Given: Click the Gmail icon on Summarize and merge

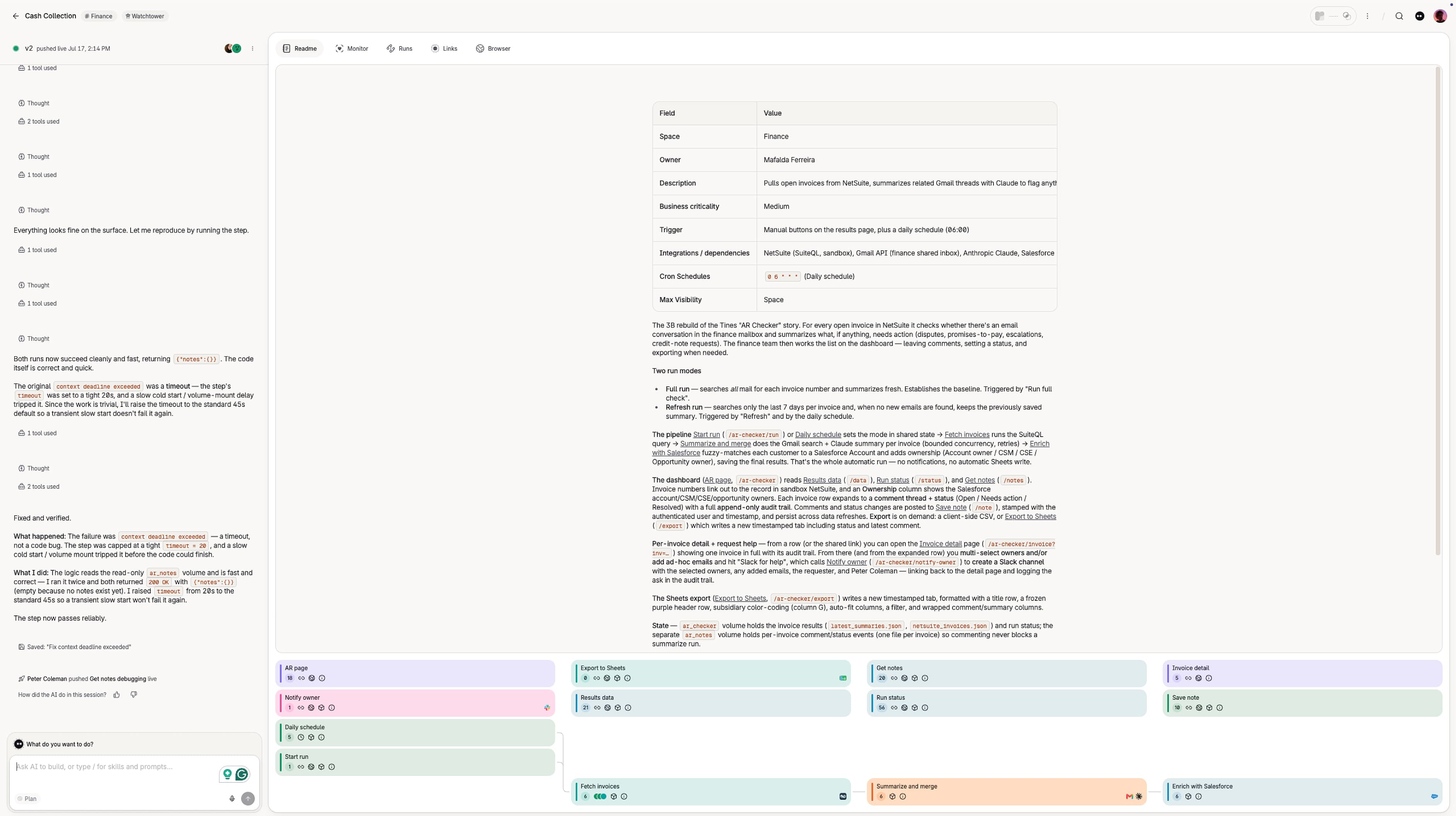Looking at the screenshot, I should [1129, 797].
